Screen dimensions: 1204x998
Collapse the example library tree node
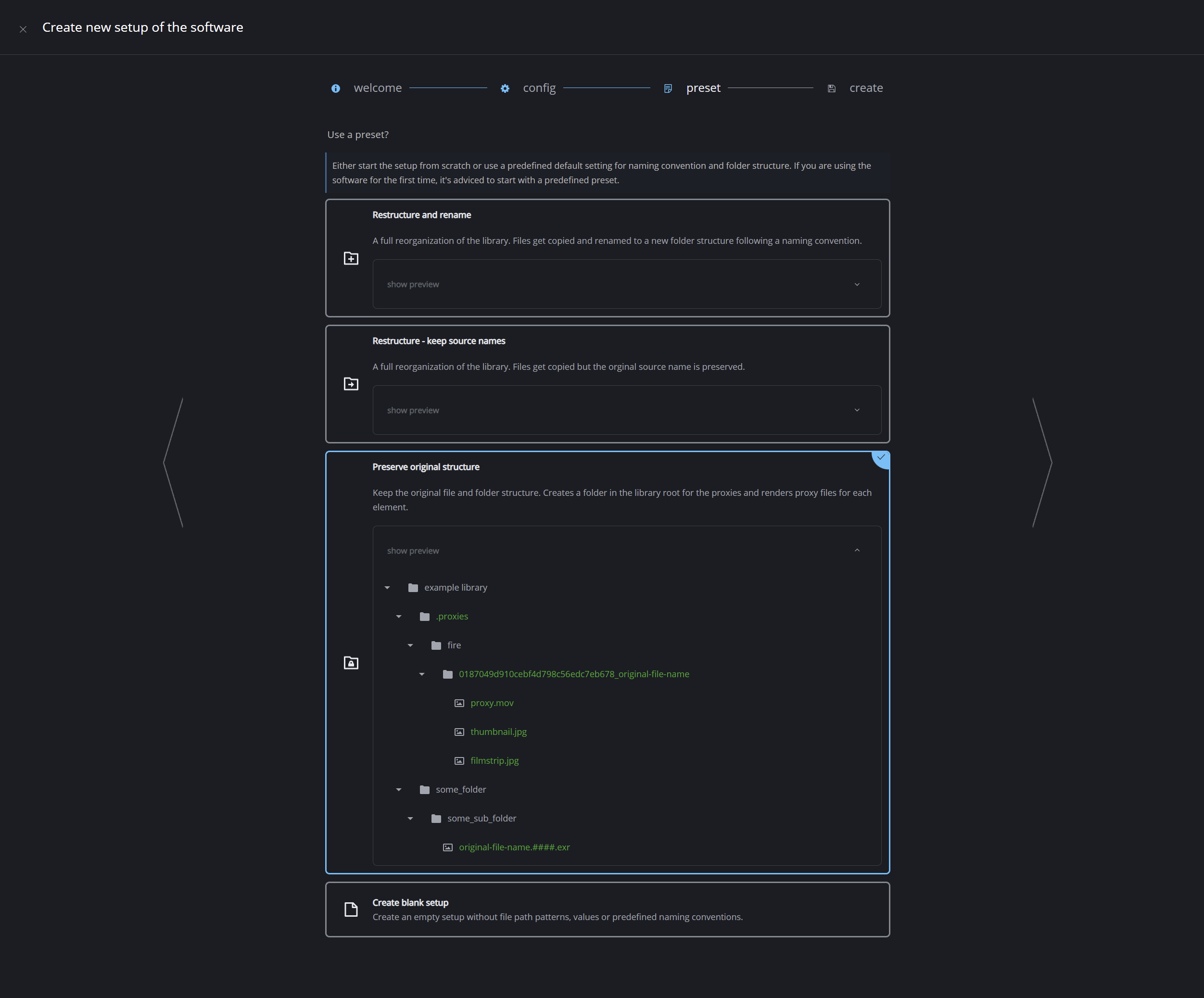coord(387,588)
